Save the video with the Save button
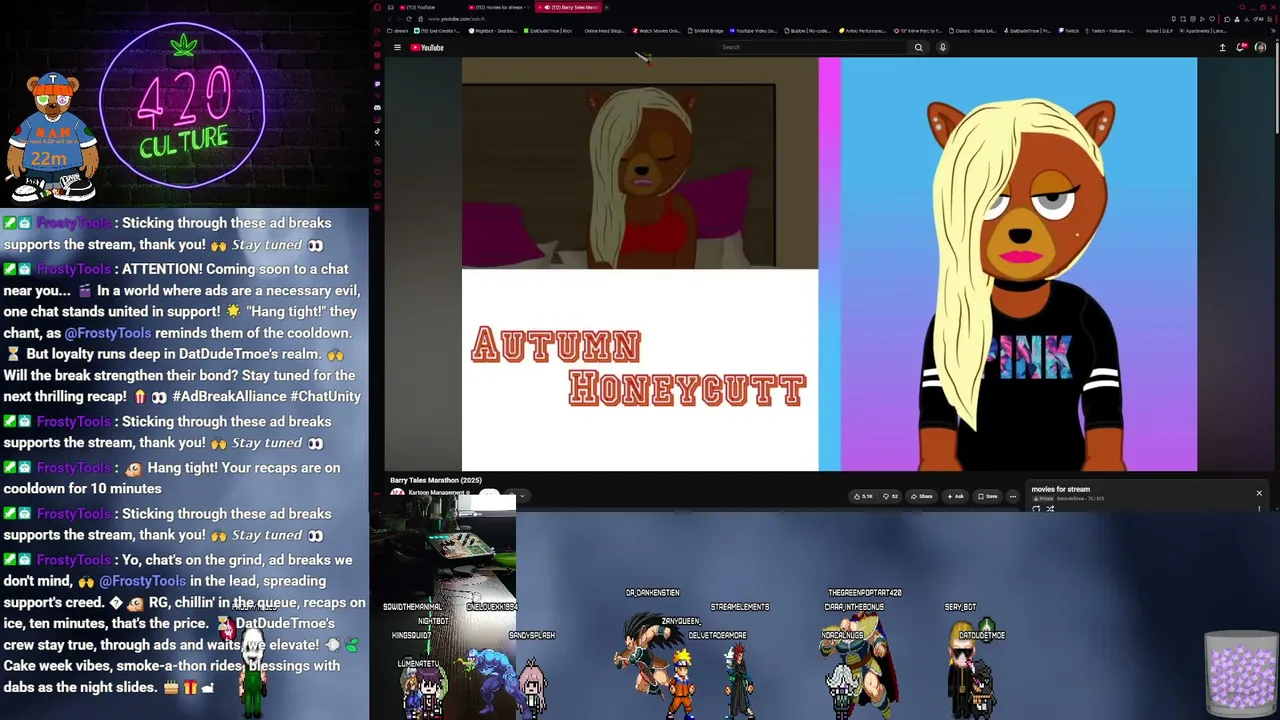 (x=987, y=496)
